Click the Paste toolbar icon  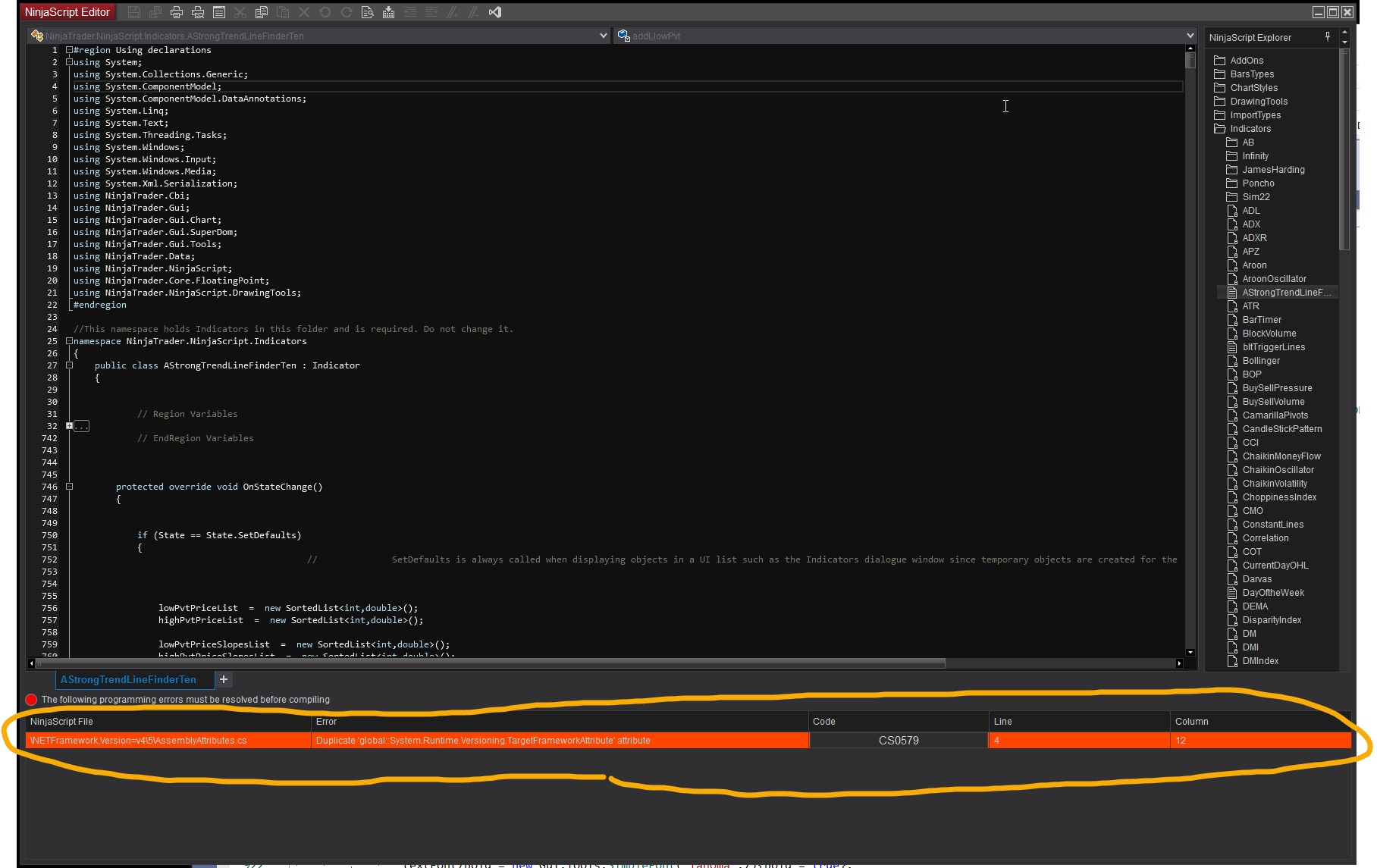(x=283, y=12)
